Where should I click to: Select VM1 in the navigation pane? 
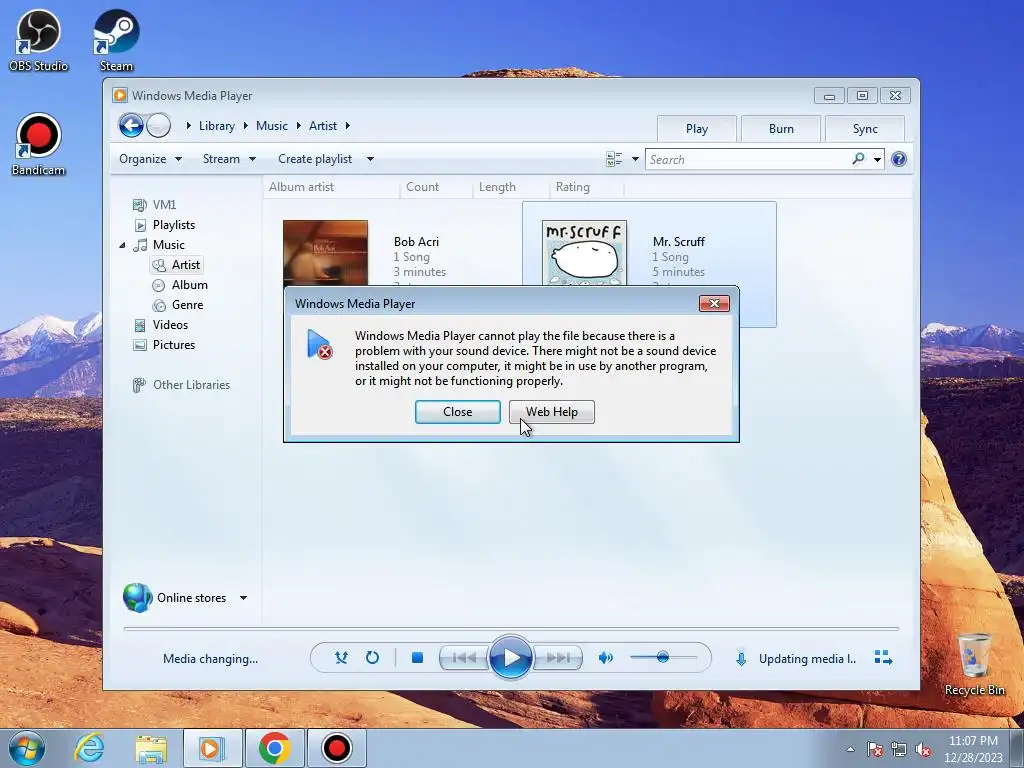[x=164, y=204]
